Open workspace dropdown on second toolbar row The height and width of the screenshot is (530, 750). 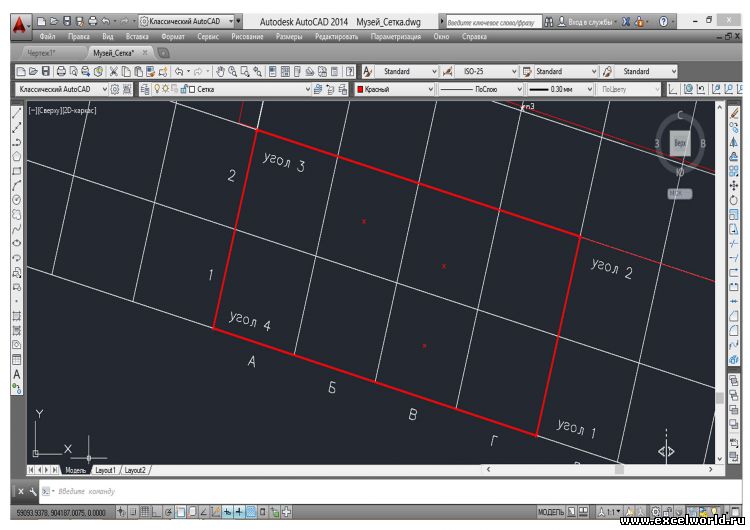click(x=61, y=89)
